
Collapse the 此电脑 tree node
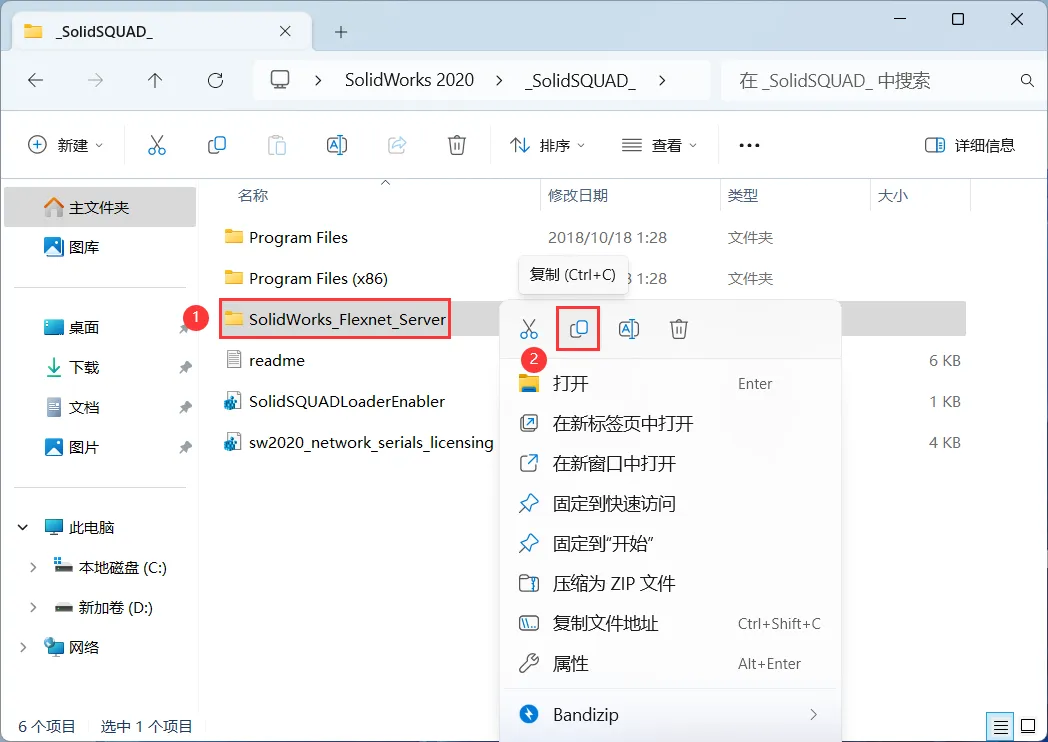pos(23,527)
